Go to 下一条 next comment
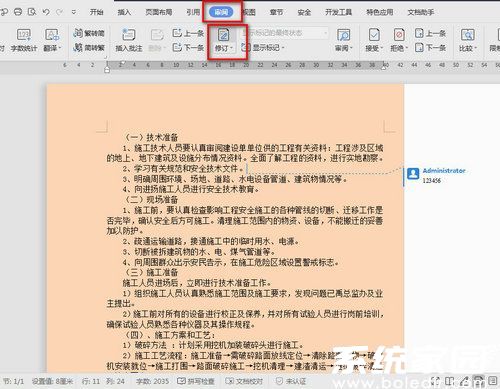The height and width of the screenshot is (389, 500). click(188, 48)
